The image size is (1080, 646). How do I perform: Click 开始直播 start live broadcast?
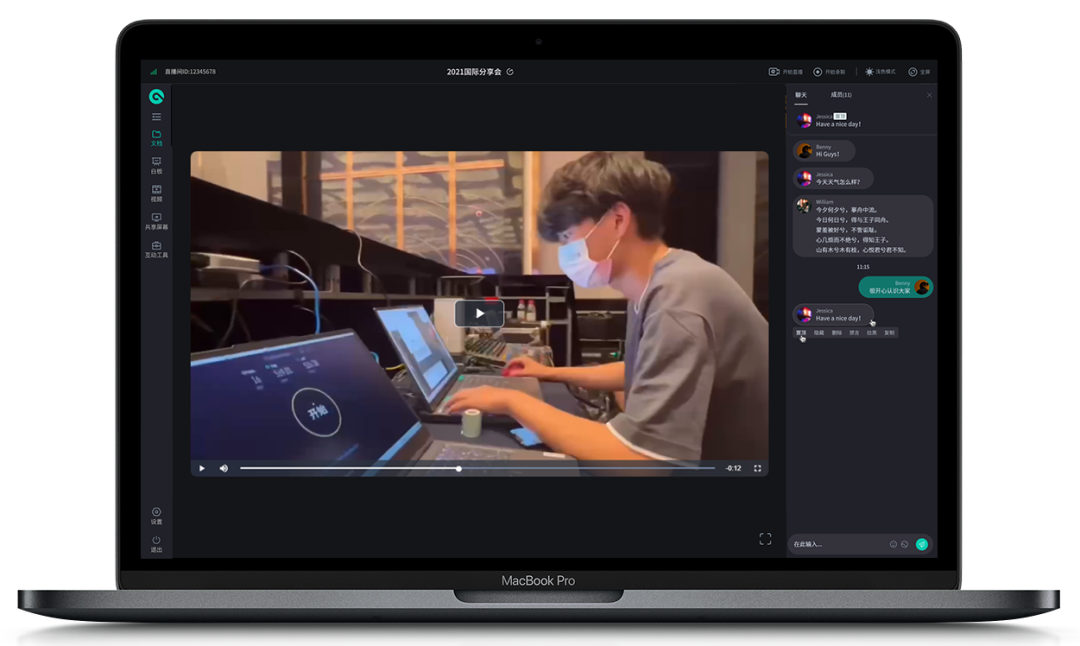pos(786,72)
